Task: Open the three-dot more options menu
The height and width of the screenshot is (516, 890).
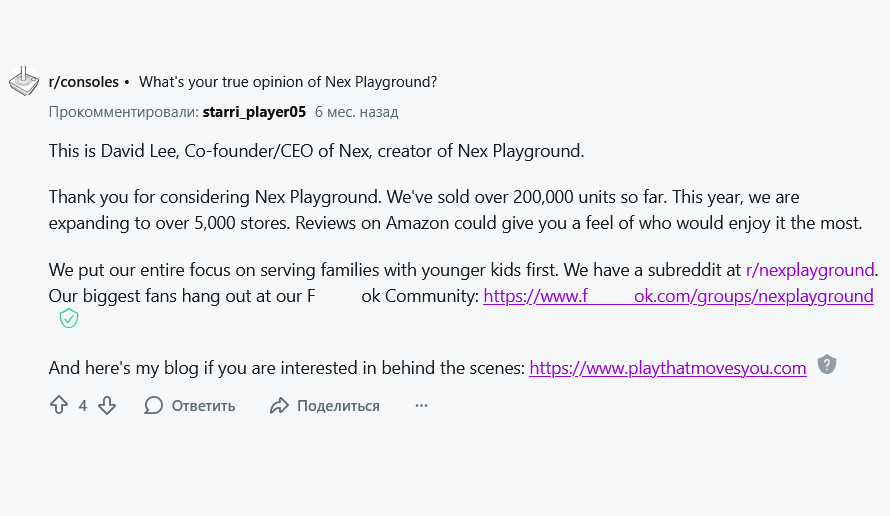Action: pyautogui.click(x=421, y=405)
